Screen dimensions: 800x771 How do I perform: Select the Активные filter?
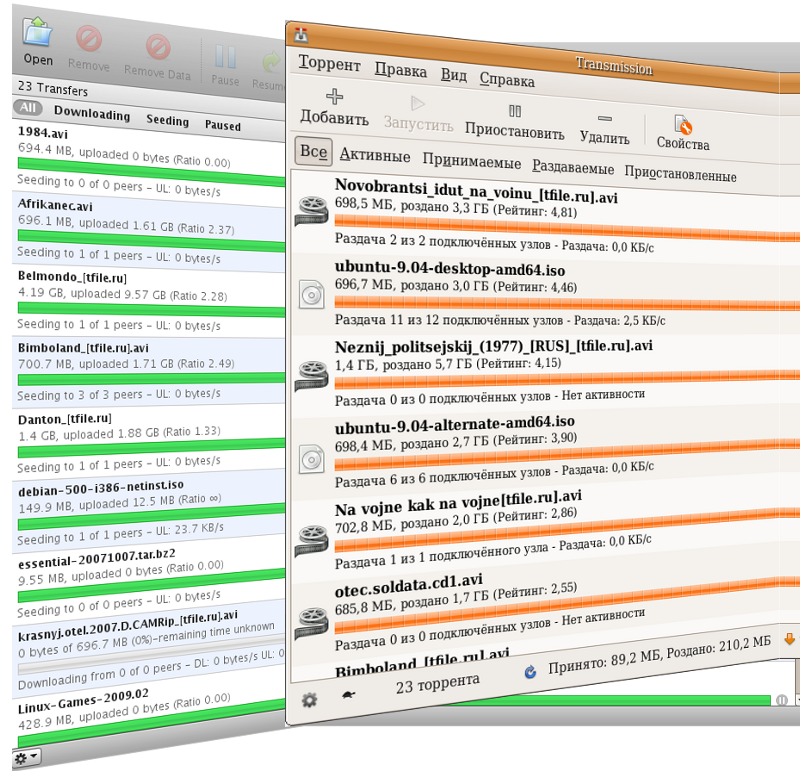tap(374, 155)
